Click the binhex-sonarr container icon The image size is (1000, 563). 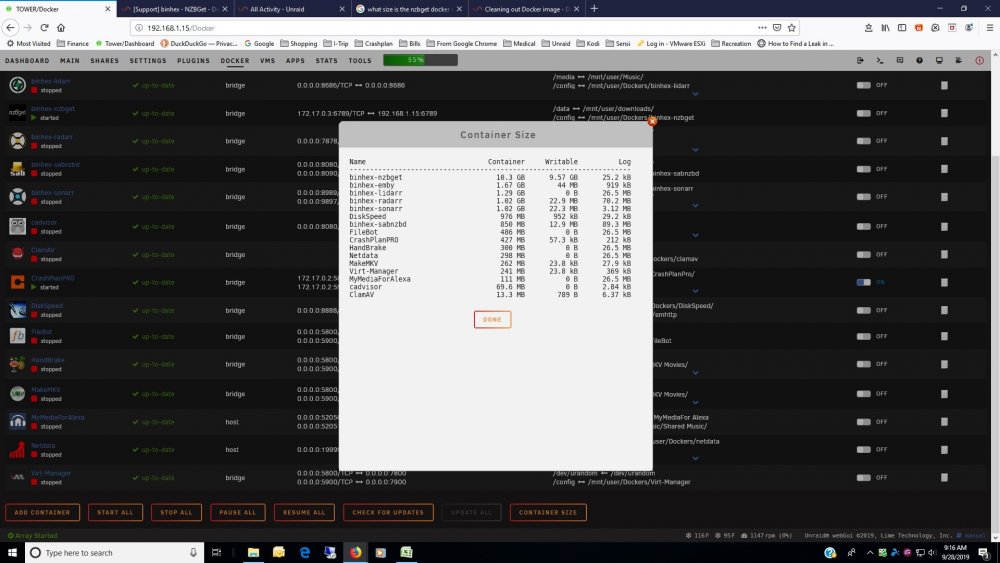point(17,196)
